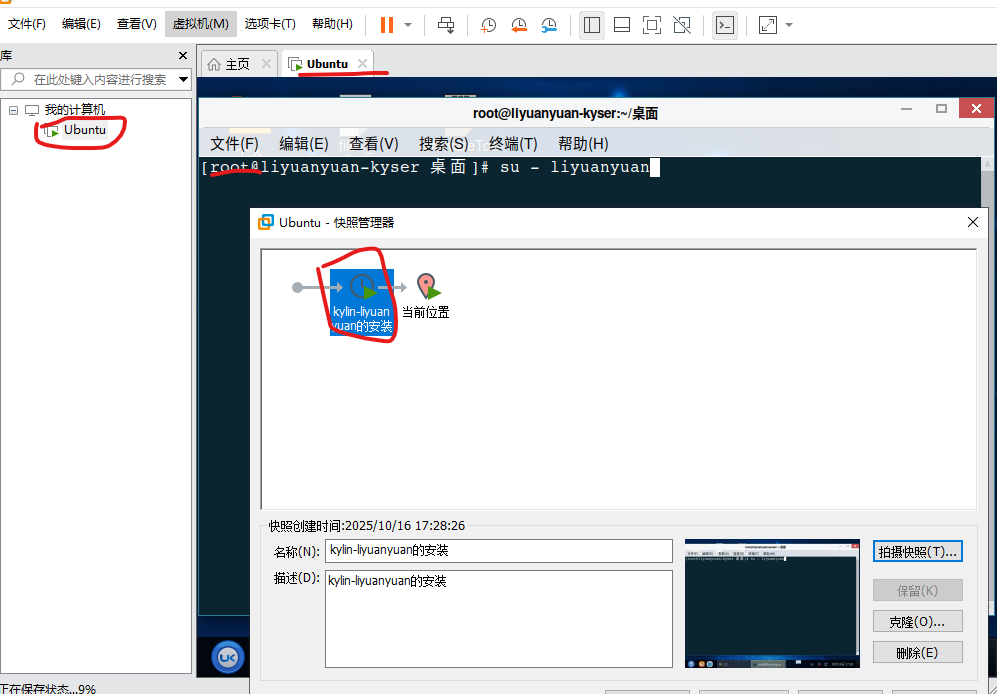Open terminal 搜索(S) menu
The image size is (997, 694).
click(444, 144)
